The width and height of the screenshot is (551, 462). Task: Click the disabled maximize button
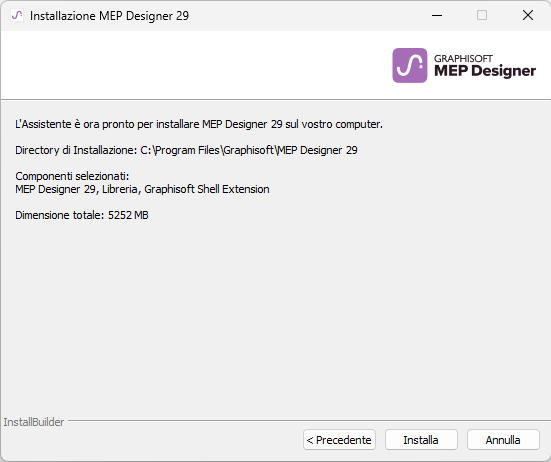482,15
